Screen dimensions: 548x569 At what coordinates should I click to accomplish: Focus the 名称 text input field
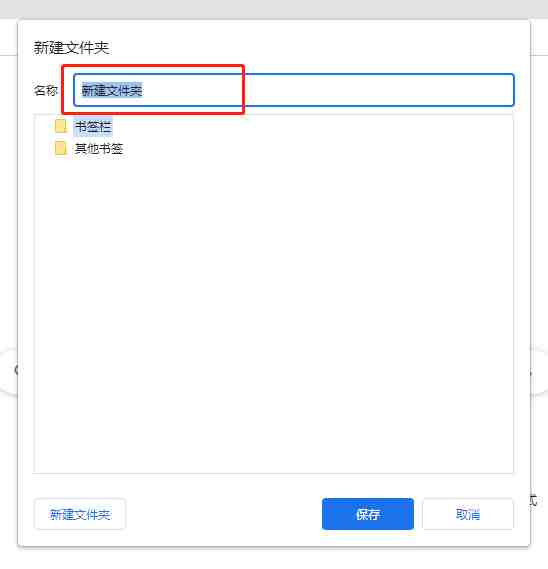[294, 90]
